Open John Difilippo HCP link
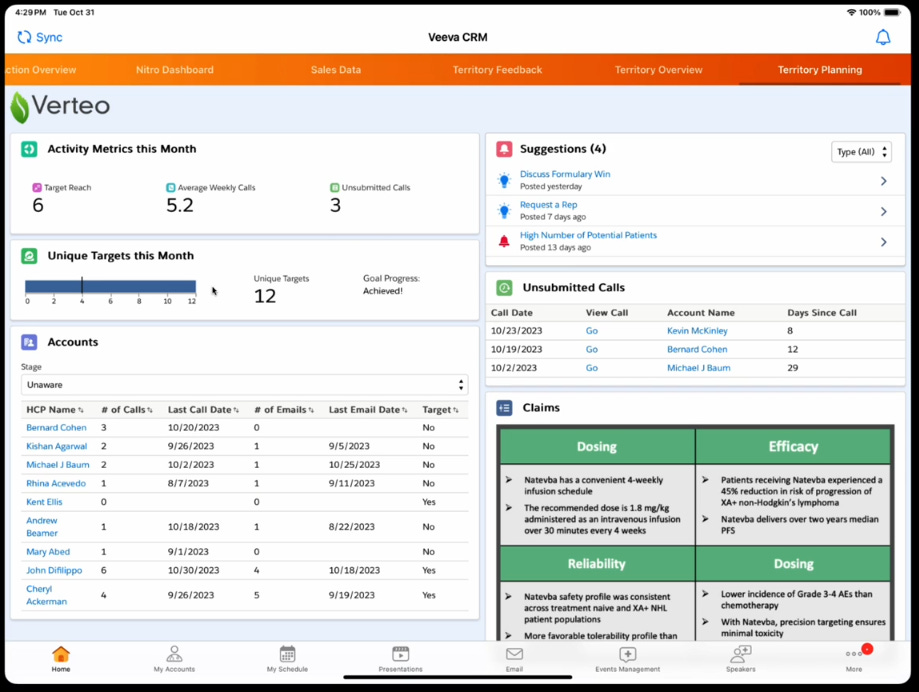Screen dimensions: 919x692 [54, 571]
